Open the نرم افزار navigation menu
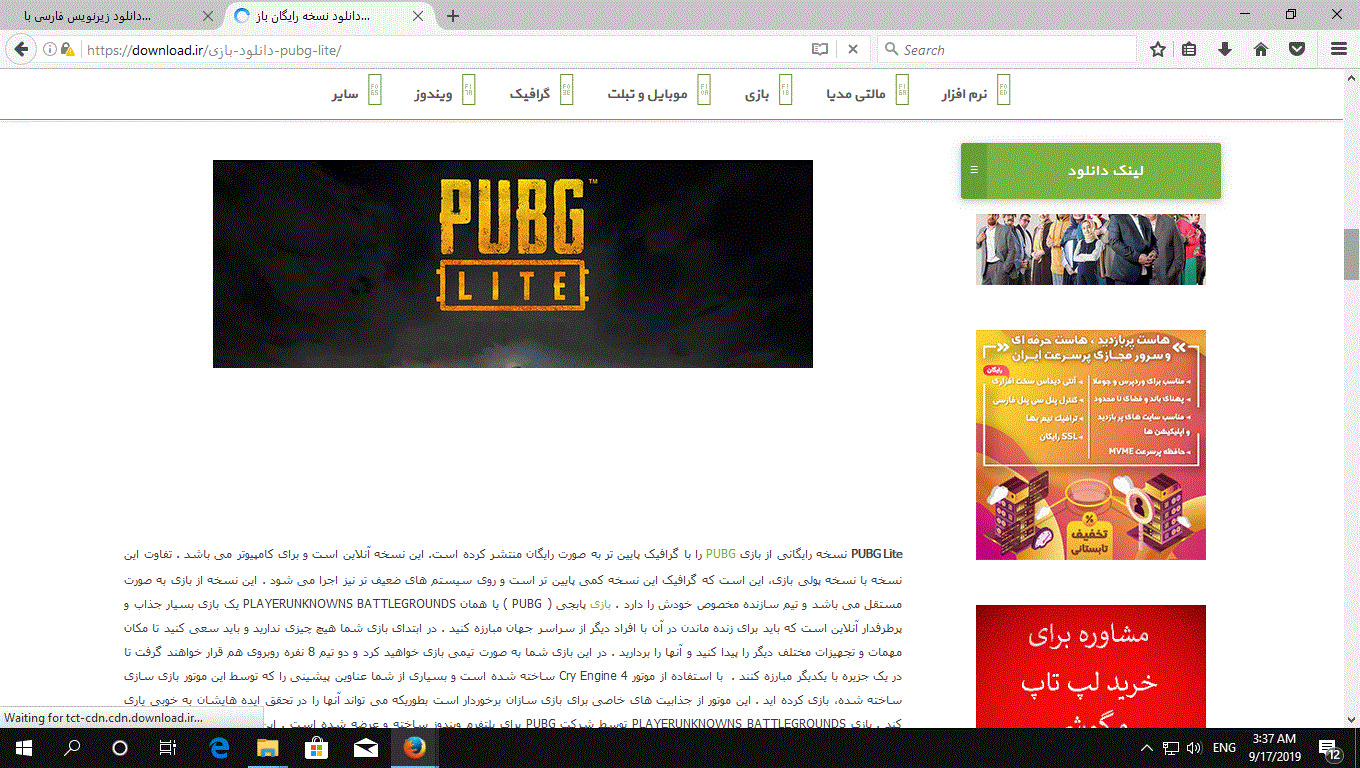 point(964,94)
